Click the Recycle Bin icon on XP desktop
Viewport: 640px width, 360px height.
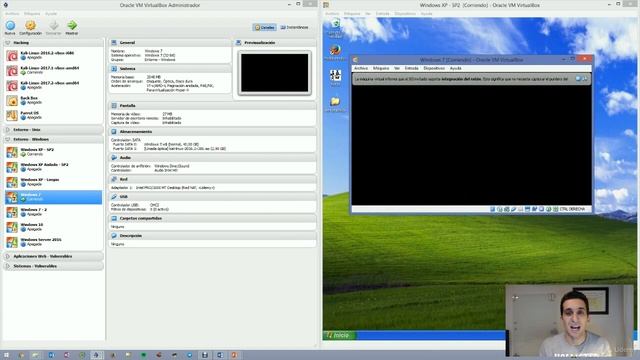click(336, 24)
